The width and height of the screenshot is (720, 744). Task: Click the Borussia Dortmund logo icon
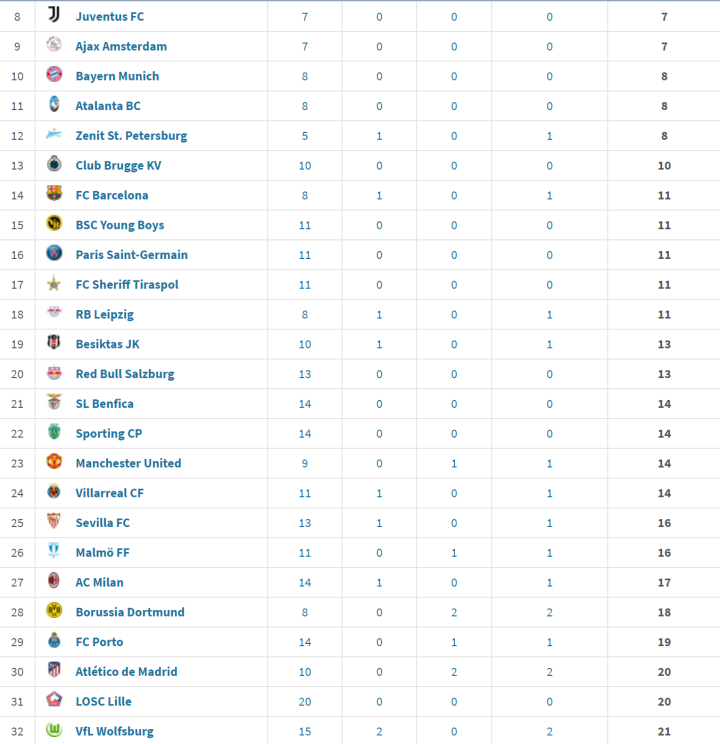54,611
